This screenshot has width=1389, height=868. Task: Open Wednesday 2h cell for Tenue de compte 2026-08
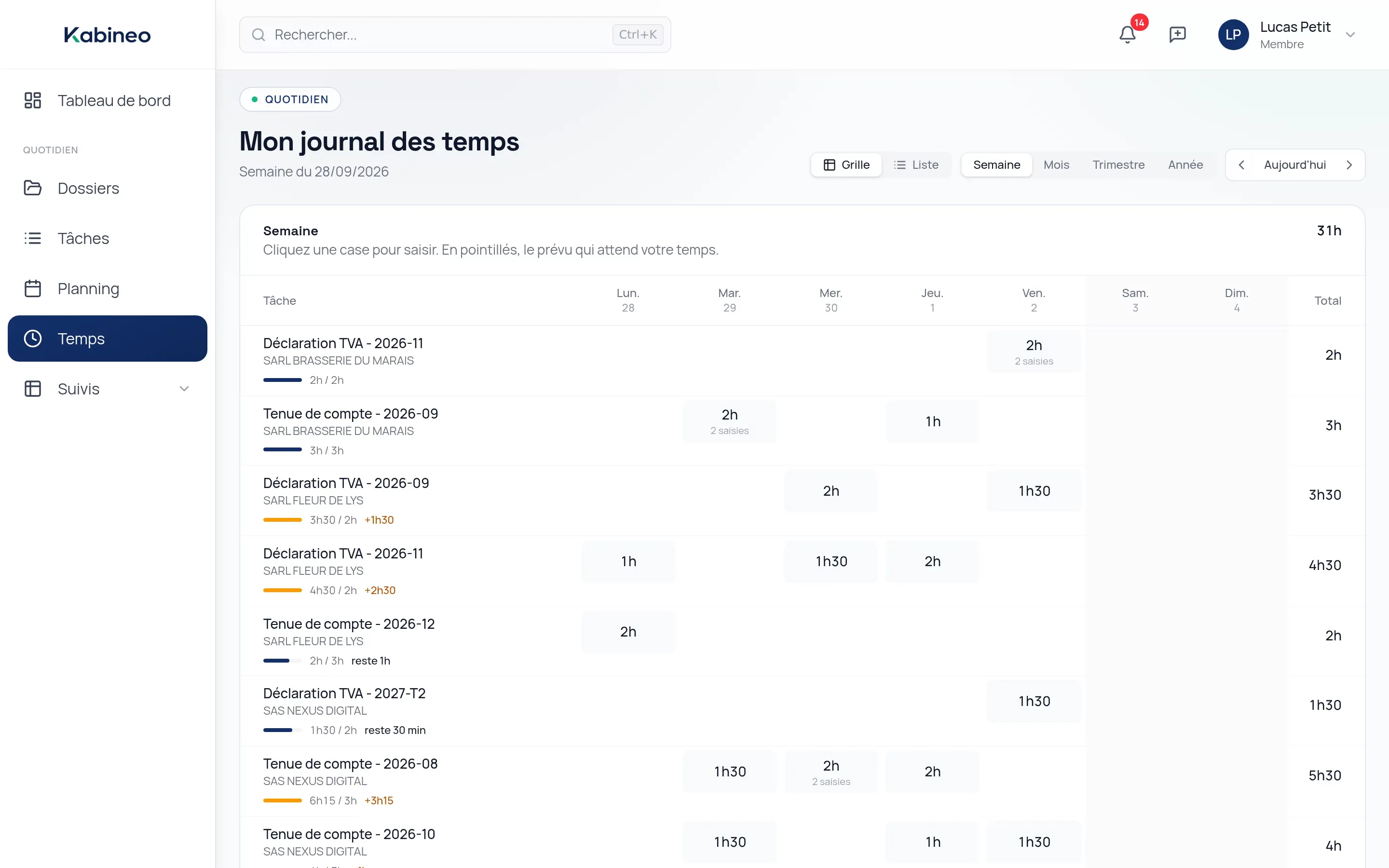pyautogui.click(x=831, y=772)
